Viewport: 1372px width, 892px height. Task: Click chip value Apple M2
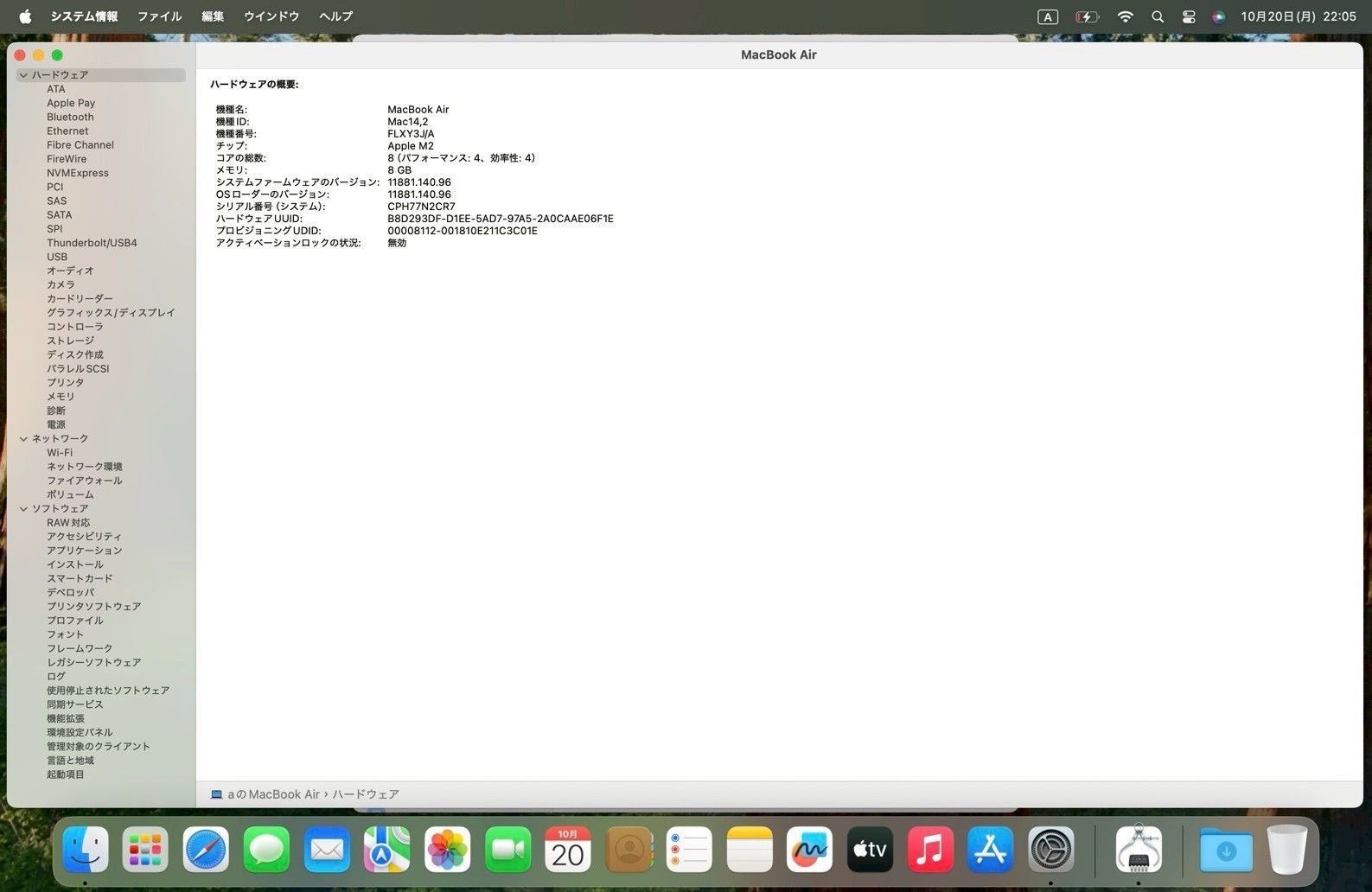pyautogui.click(x=411, y=146)
